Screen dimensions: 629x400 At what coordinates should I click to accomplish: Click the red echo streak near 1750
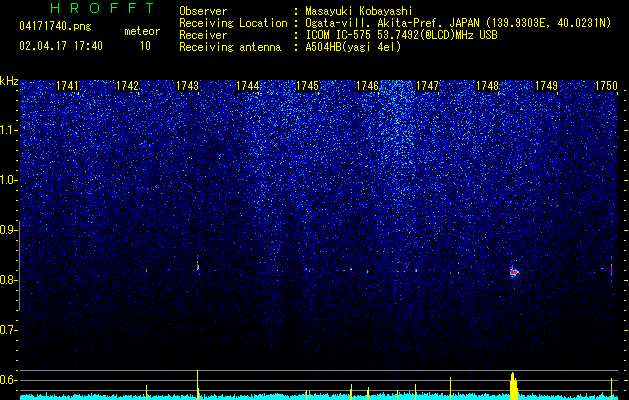(611, 270)
